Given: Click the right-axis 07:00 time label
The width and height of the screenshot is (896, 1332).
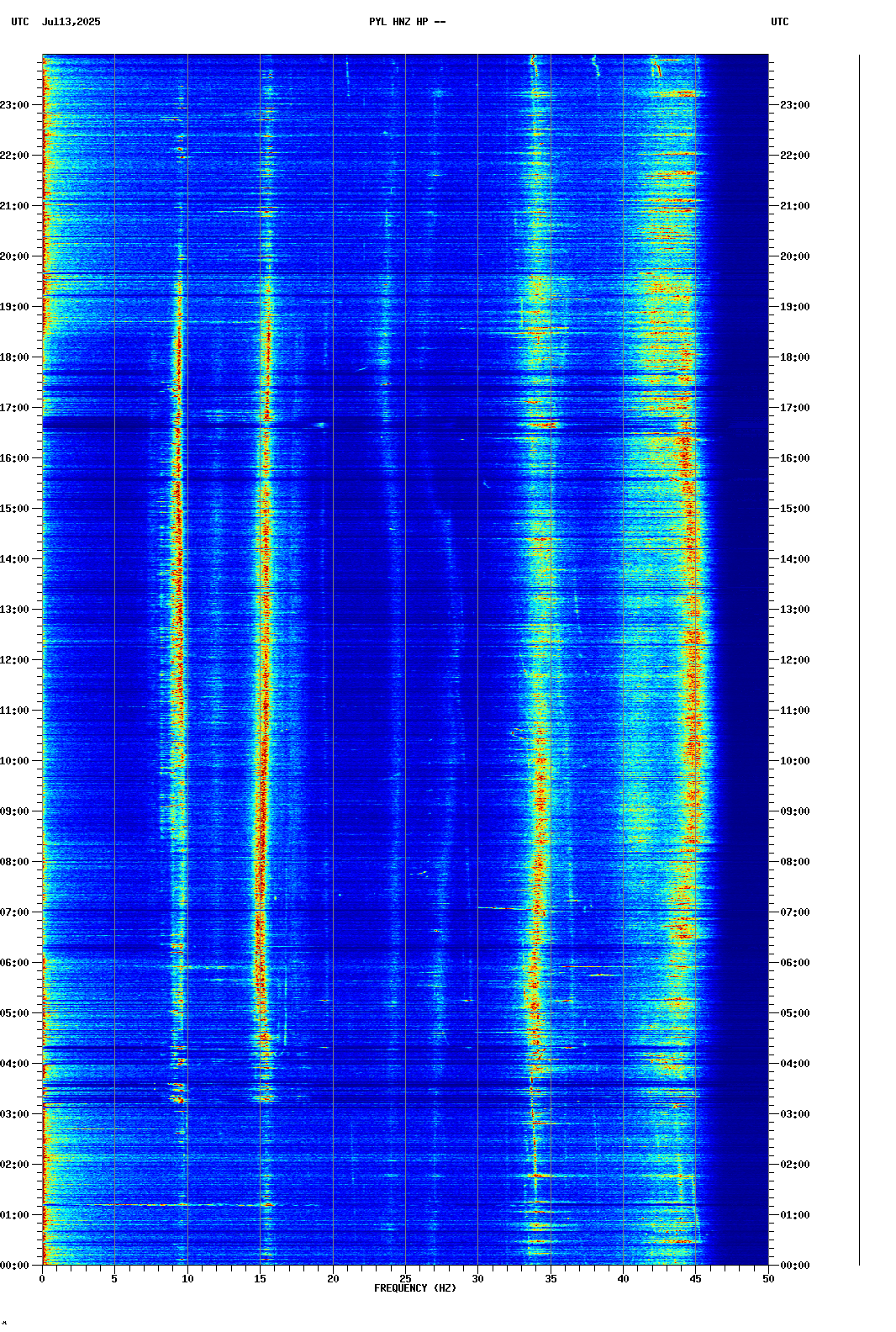Looking at the screenshot, I should tap(795, 912).
